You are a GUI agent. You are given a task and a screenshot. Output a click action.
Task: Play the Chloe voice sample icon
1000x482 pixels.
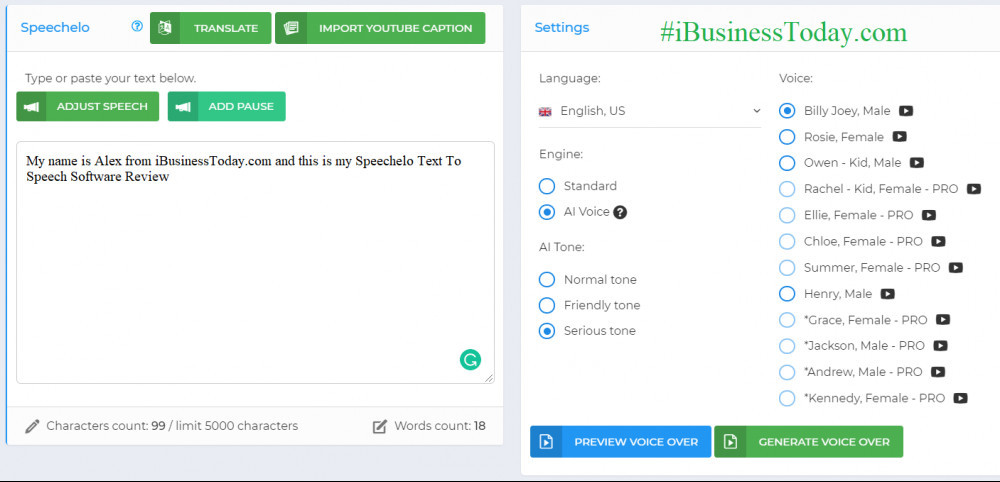(x=938, y=242)
